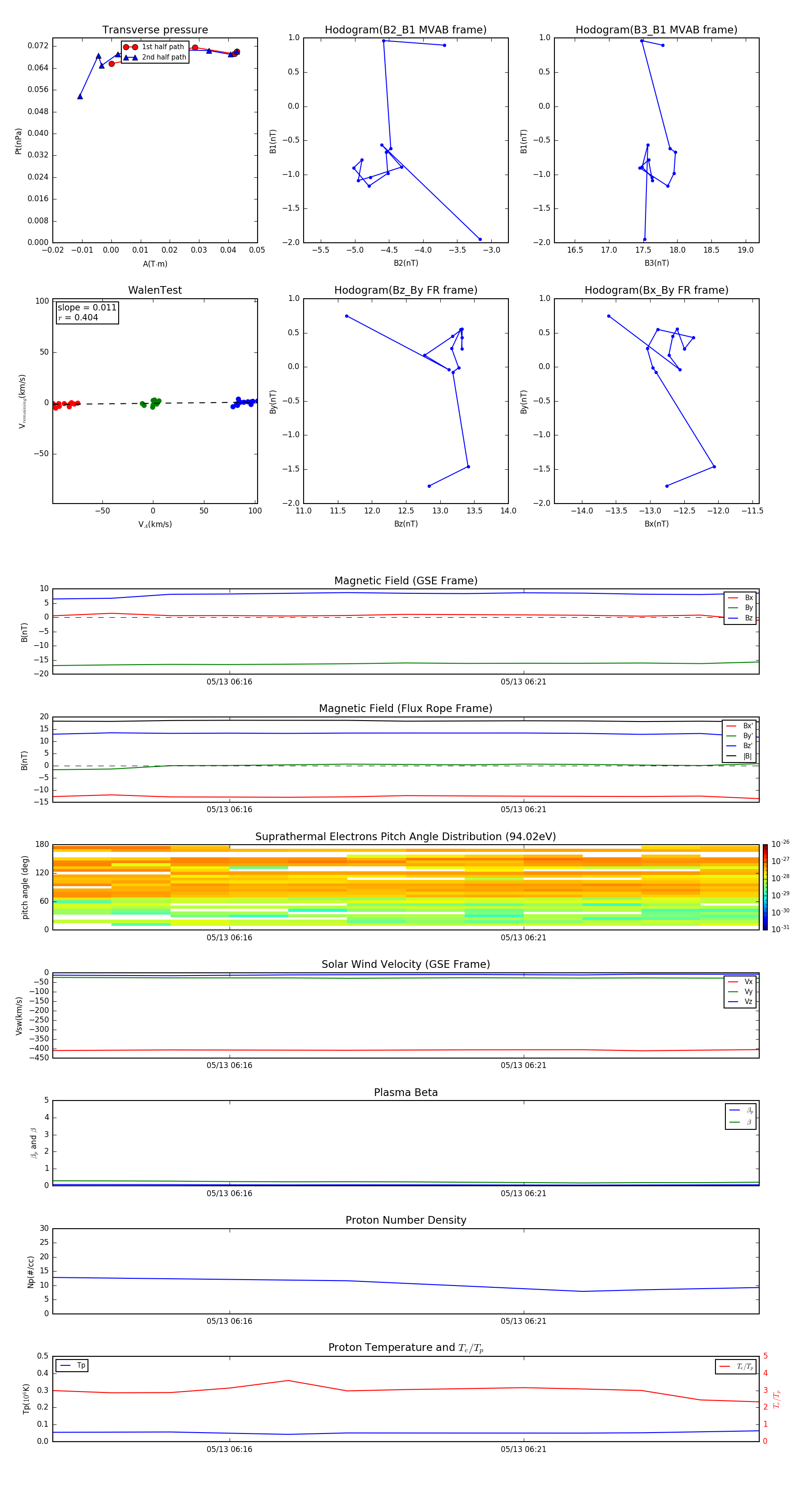Image resolution: width=812 pixels, height=1489 pixels.
Task: Click 05/13 06:16 tick under GSE plot
Action: coord(230,681)
